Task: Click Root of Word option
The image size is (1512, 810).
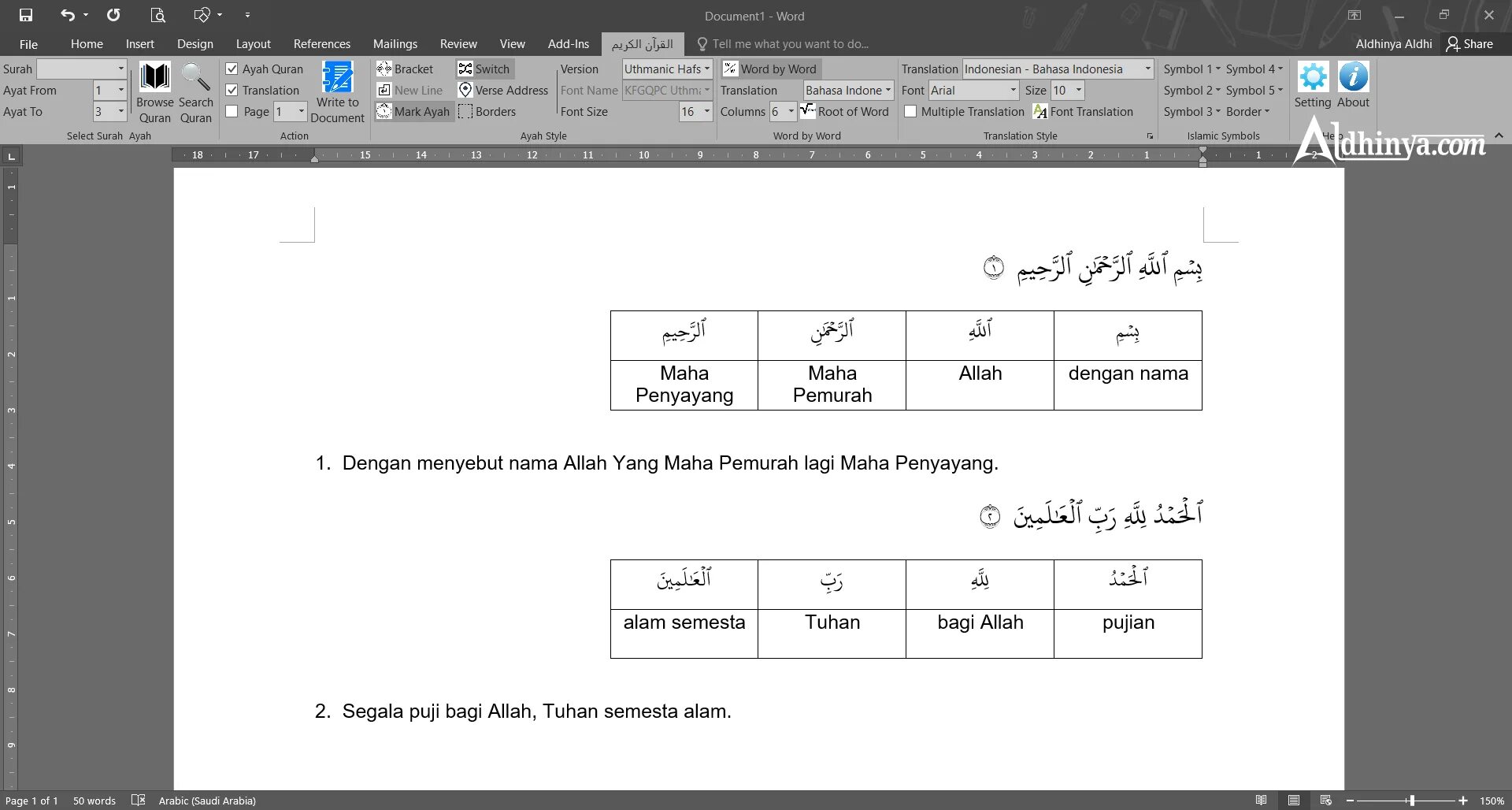Action: 844,112
